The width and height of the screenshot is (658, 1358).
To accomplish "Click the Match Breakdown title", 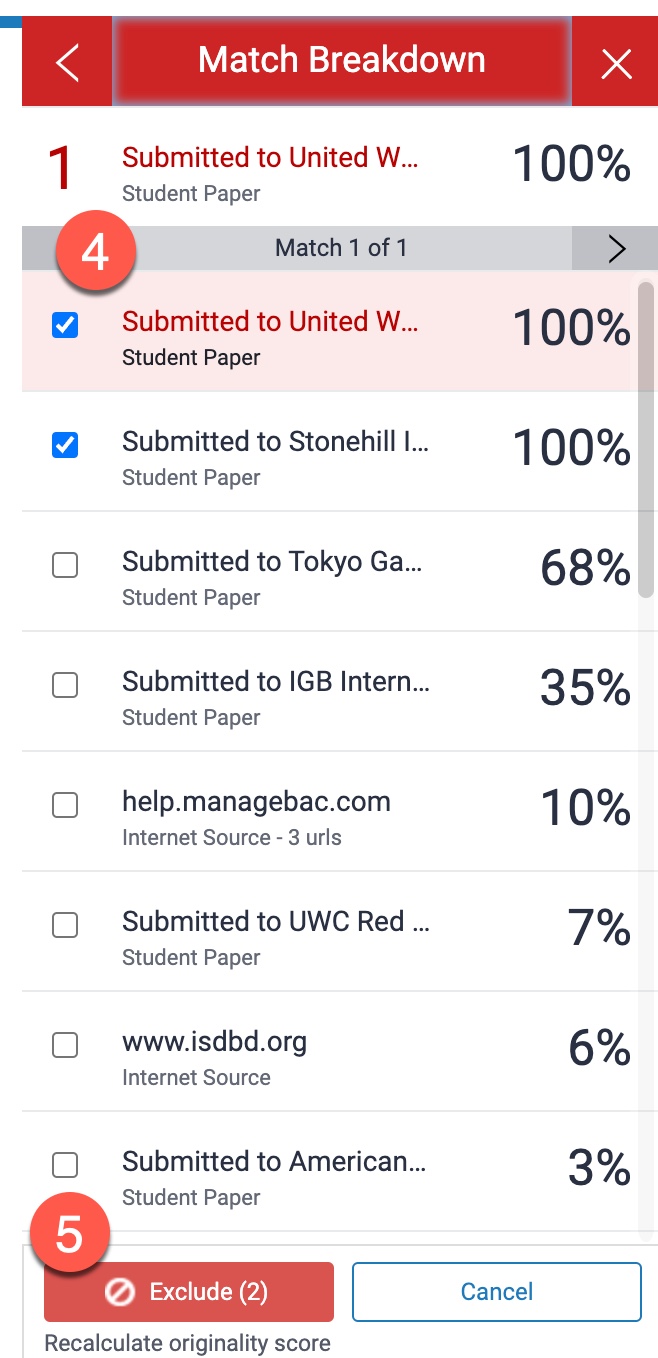I will [341, 60].
